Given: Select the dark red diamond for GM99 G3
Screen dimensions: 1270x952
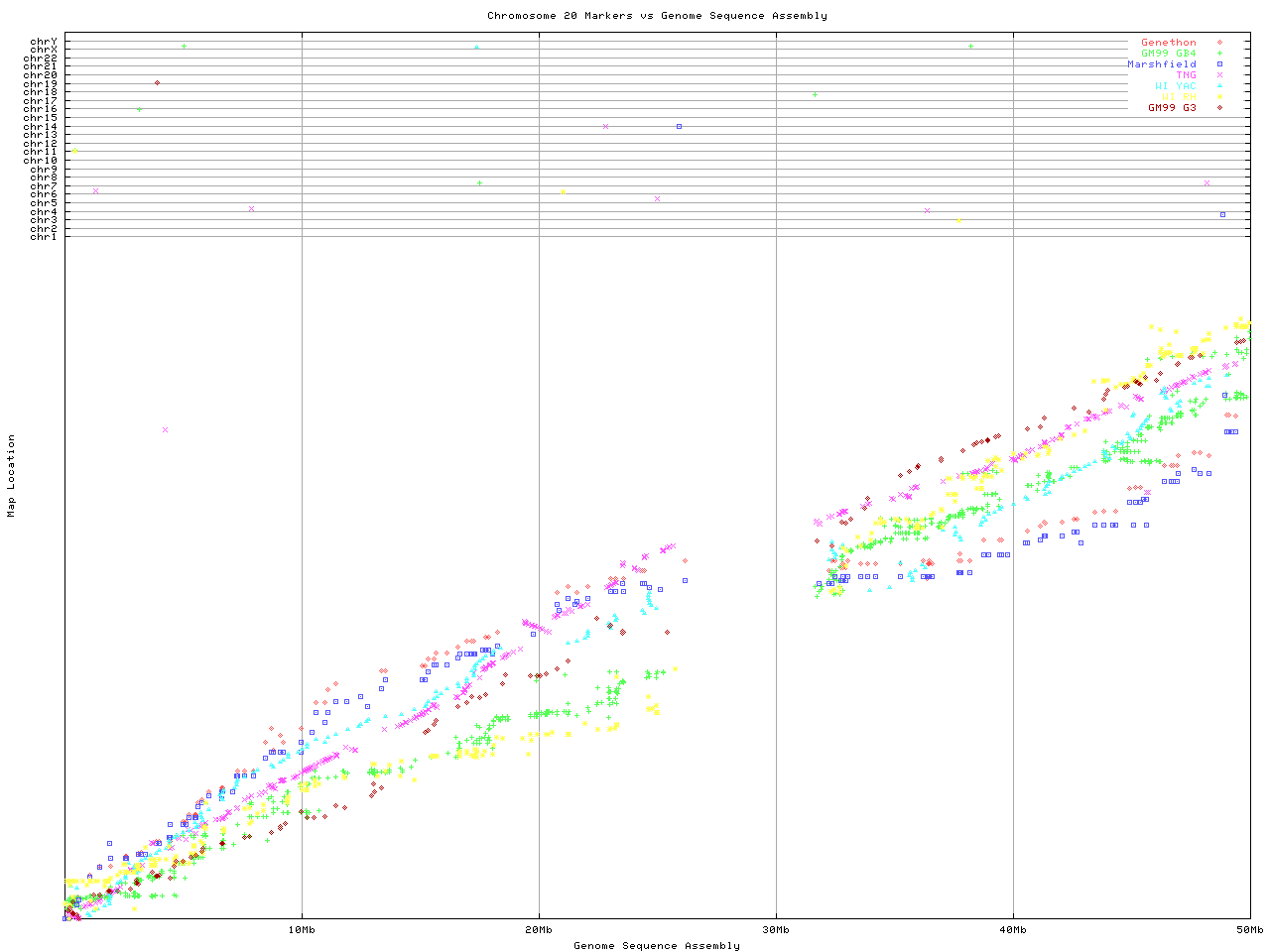Looking at the screenshot, I should 1219,108.
